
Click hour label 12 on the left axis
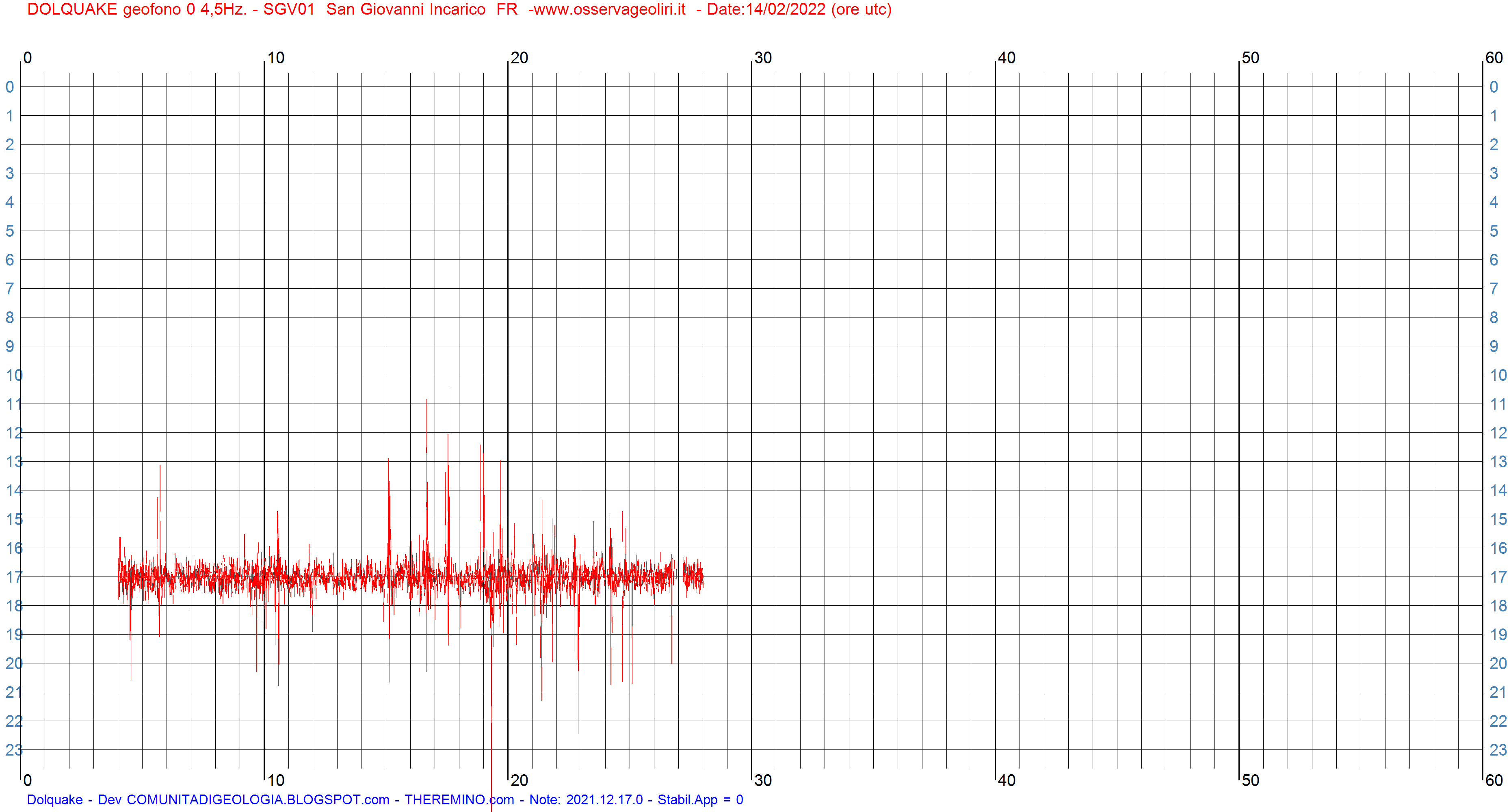point(14,433)
